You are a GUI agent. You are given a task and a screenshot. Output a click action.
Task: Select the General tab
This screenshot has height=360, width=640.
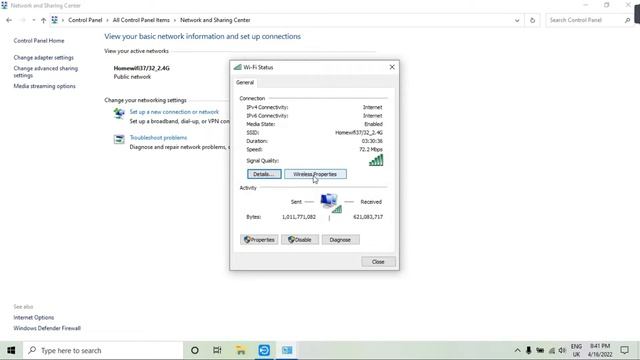[245, 82]
